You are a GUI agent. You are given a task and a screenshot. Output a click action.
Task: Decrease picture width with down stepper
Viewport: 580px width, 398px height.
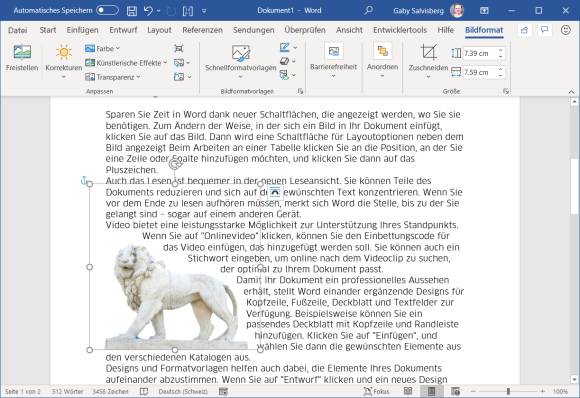point(500,75)
